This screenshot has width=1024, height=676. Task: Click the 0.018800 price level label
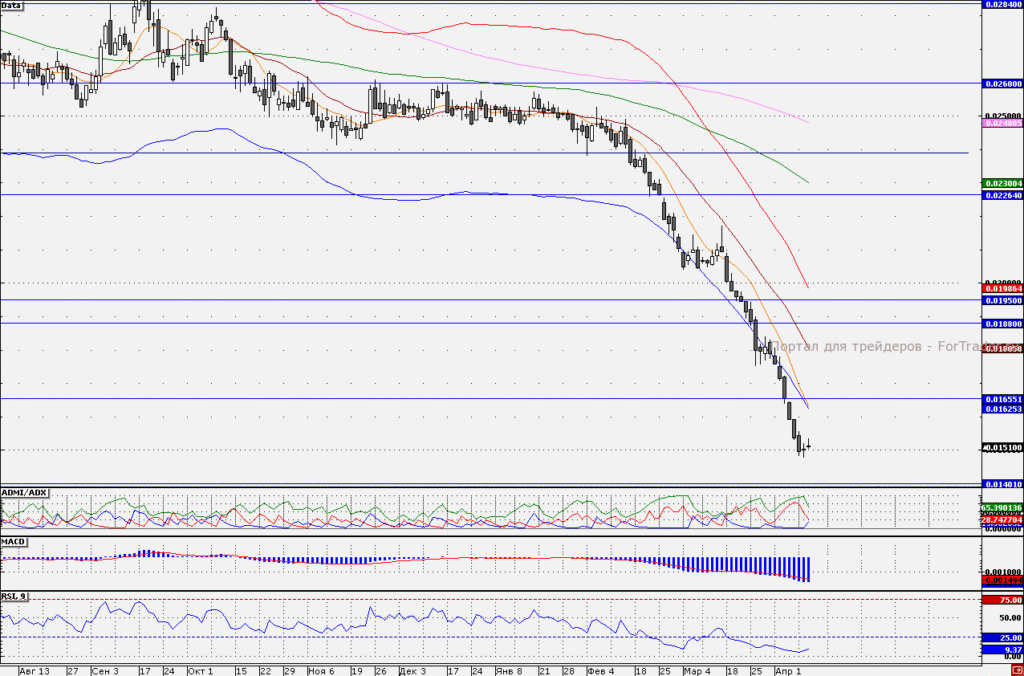1003,324
